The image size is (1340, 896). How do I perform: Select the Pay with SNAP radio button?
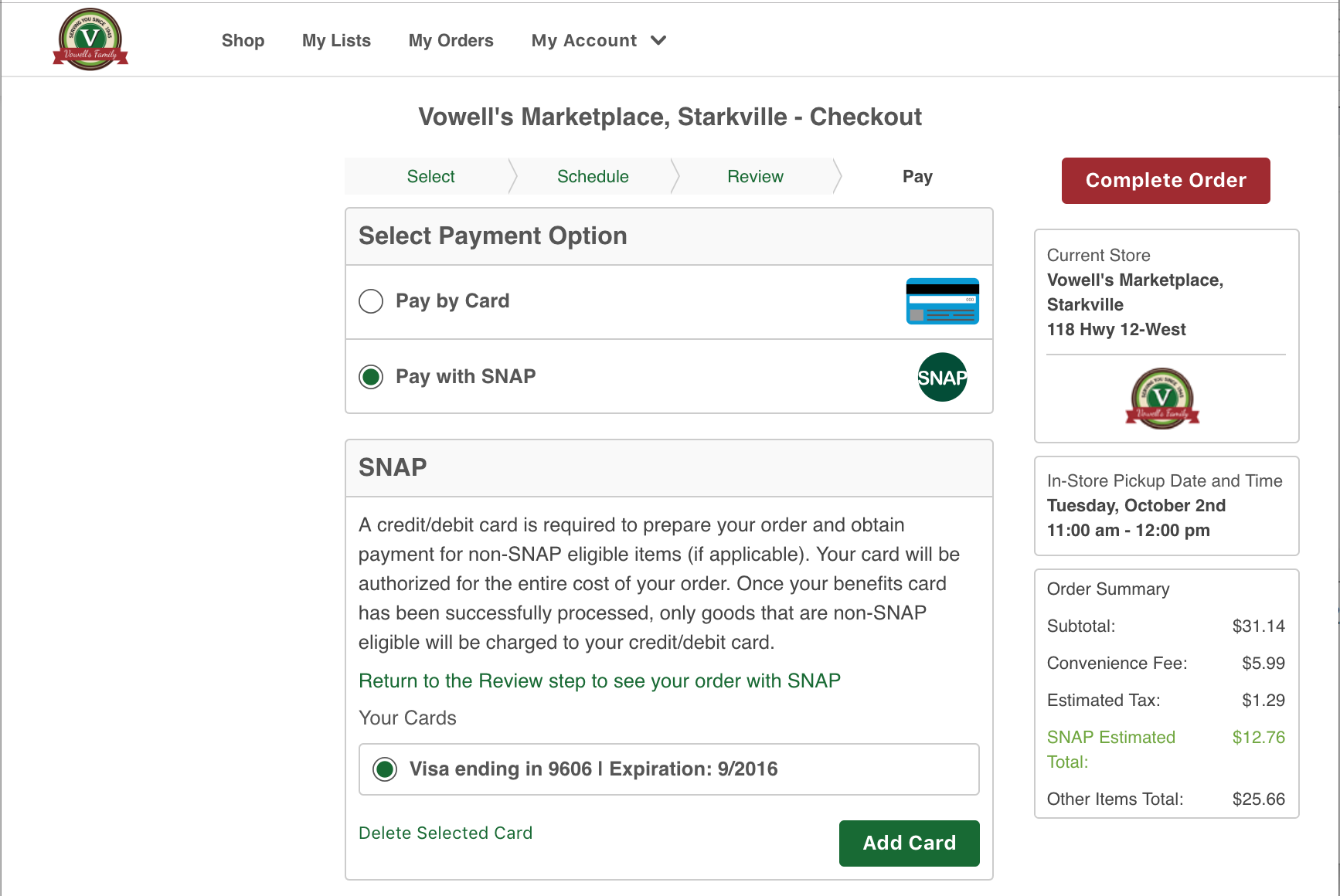371,377
